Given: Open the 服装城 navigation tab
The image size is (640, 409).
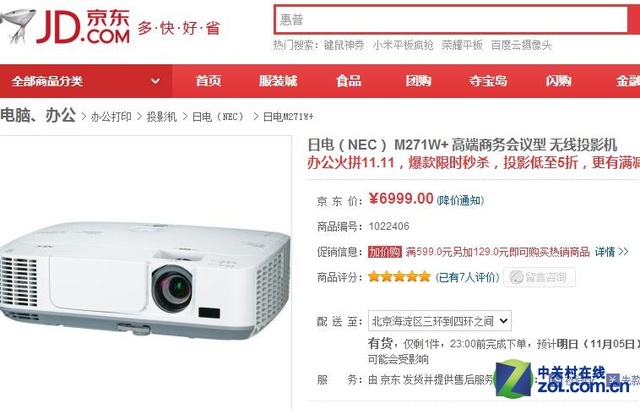Looking at the screenshot, I should pos(278,81).
